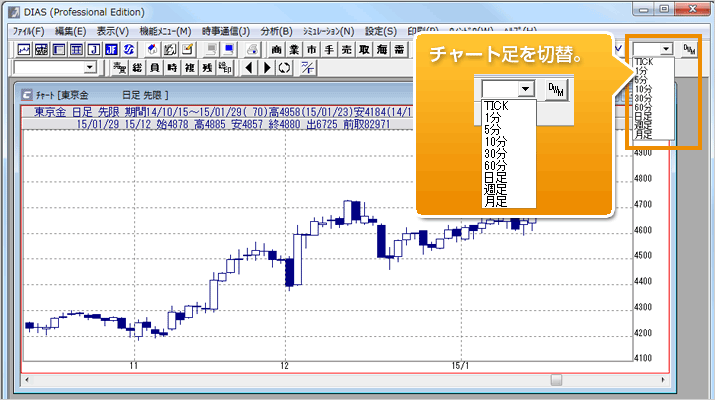Click the chart's horizontal scrollbar thumb
This screenshot has height=400, width=715.
tap(557, 379)
